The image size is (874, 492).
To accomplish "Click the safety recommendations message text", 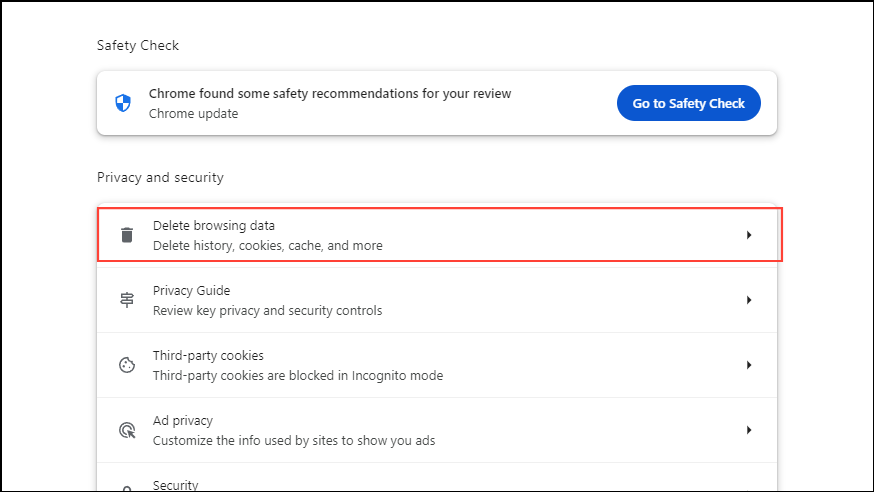I will (x=330, y=94).
